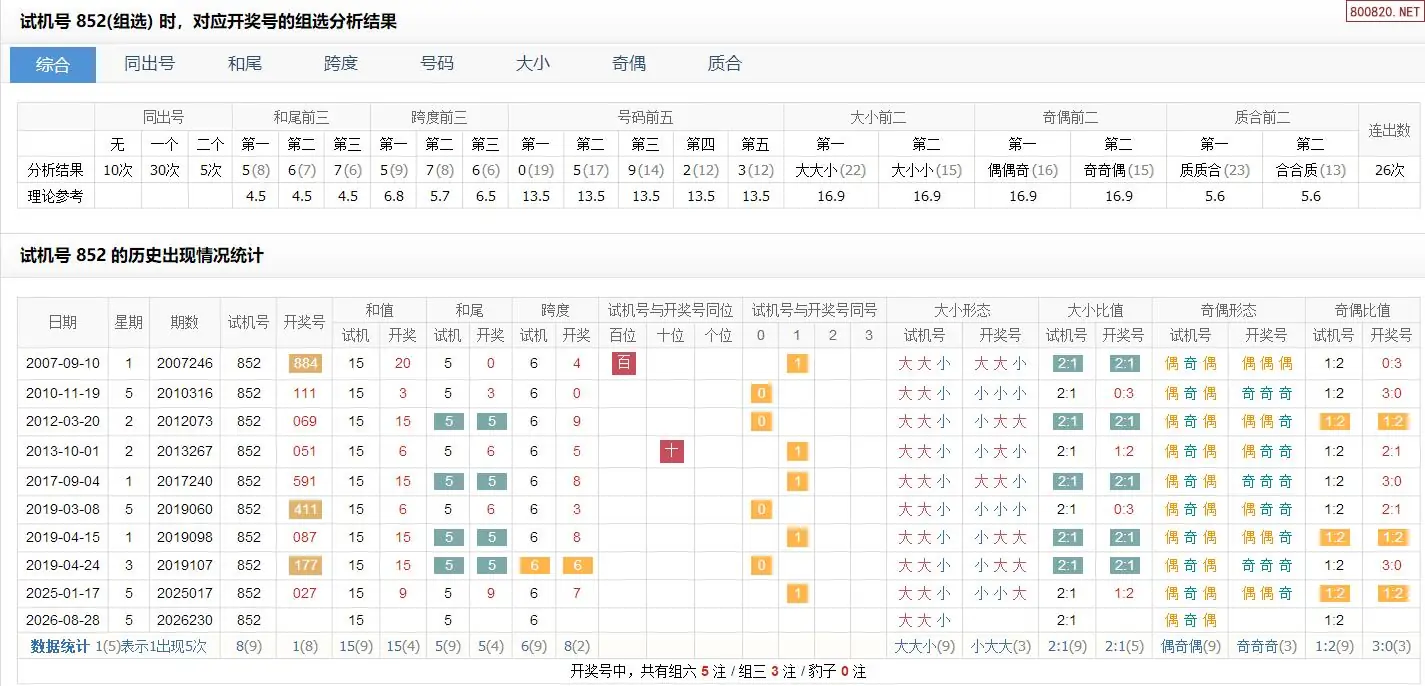Select issue number 2007246
1425x686 pixels.
click(185, 364)
